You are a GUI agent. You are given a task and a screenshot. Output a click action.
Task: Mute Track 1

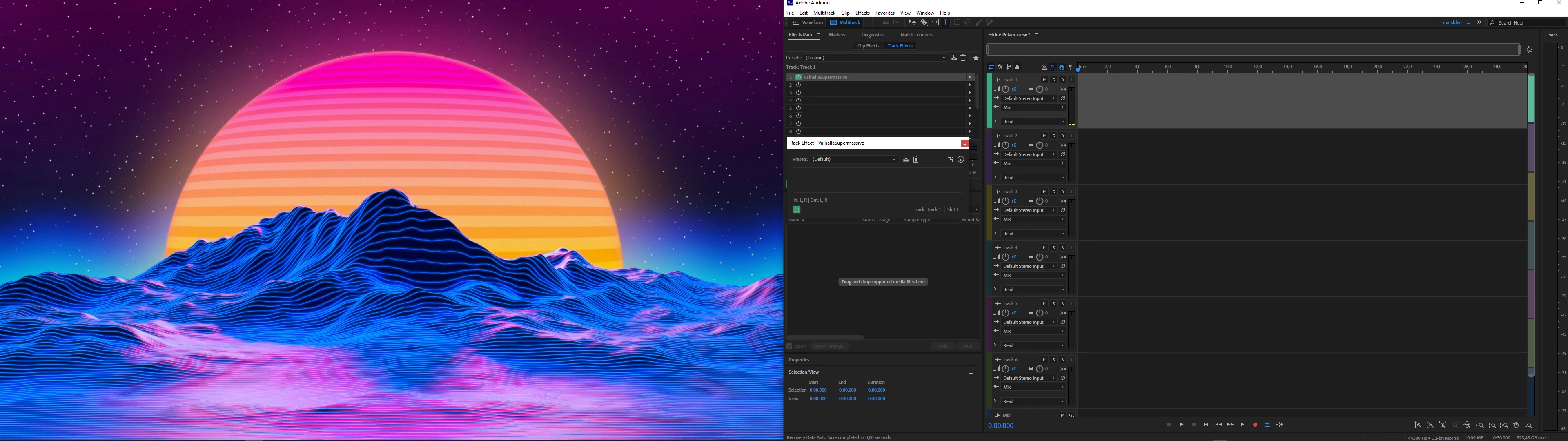point(1045,80)
